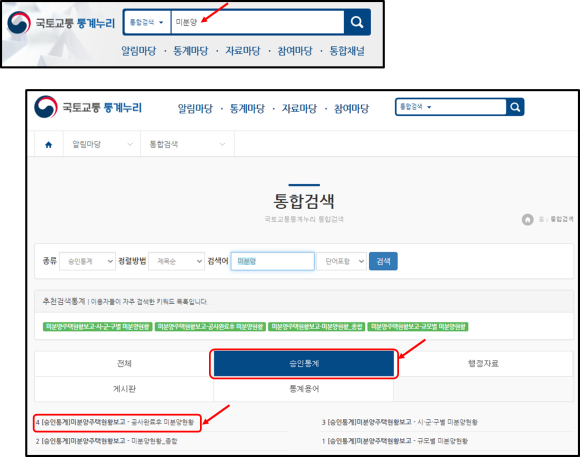Screen dimensions: 580x457
Task: Click green tag 미분양현황_종합
Action: click(317, 327)
